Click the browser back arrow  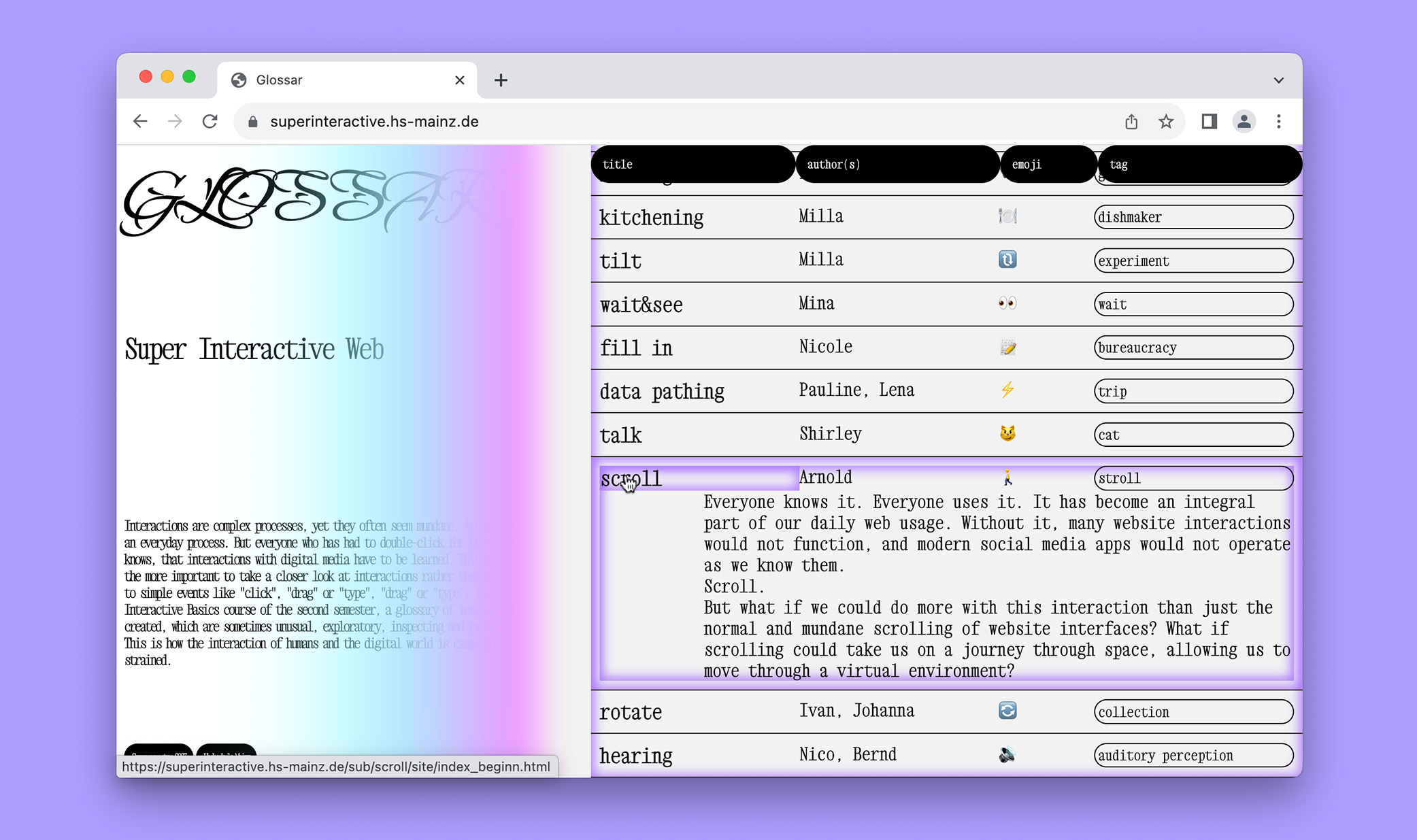point(140,121)
